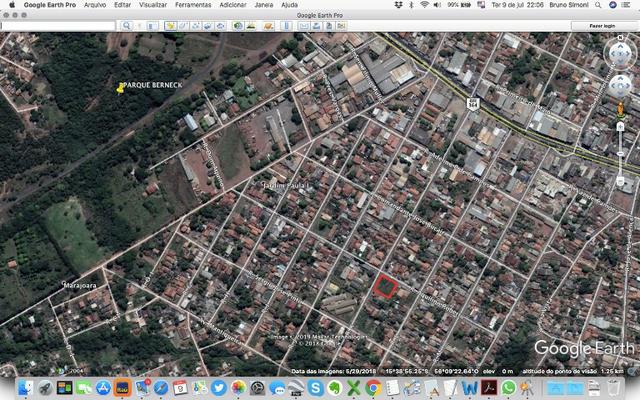The image size is (640, 400).
Task: Open App Store from the Dock
Action: 103,388
